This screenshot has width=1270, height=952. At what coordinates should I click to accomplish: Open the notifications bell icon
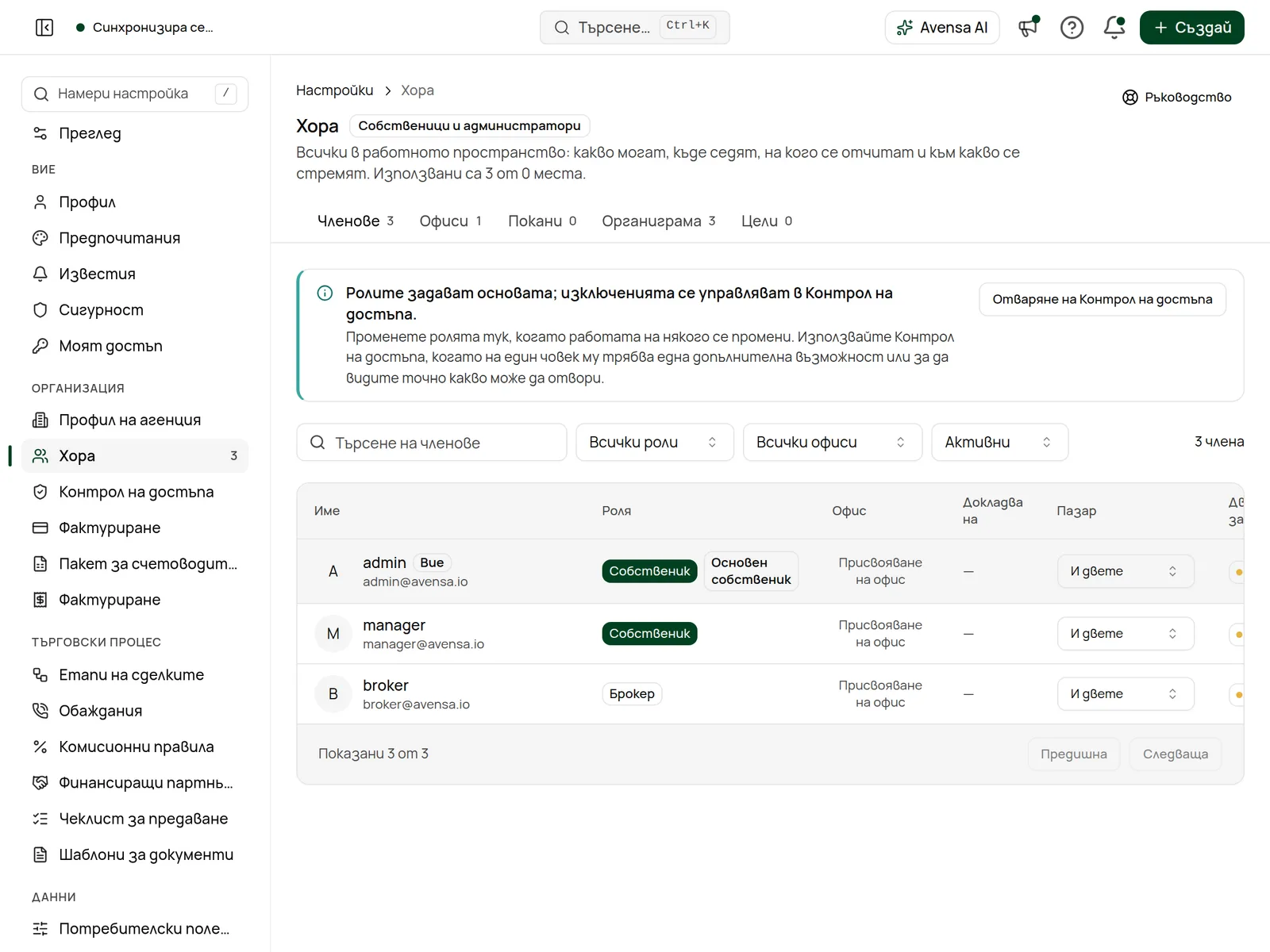(x=1114, y=28)
